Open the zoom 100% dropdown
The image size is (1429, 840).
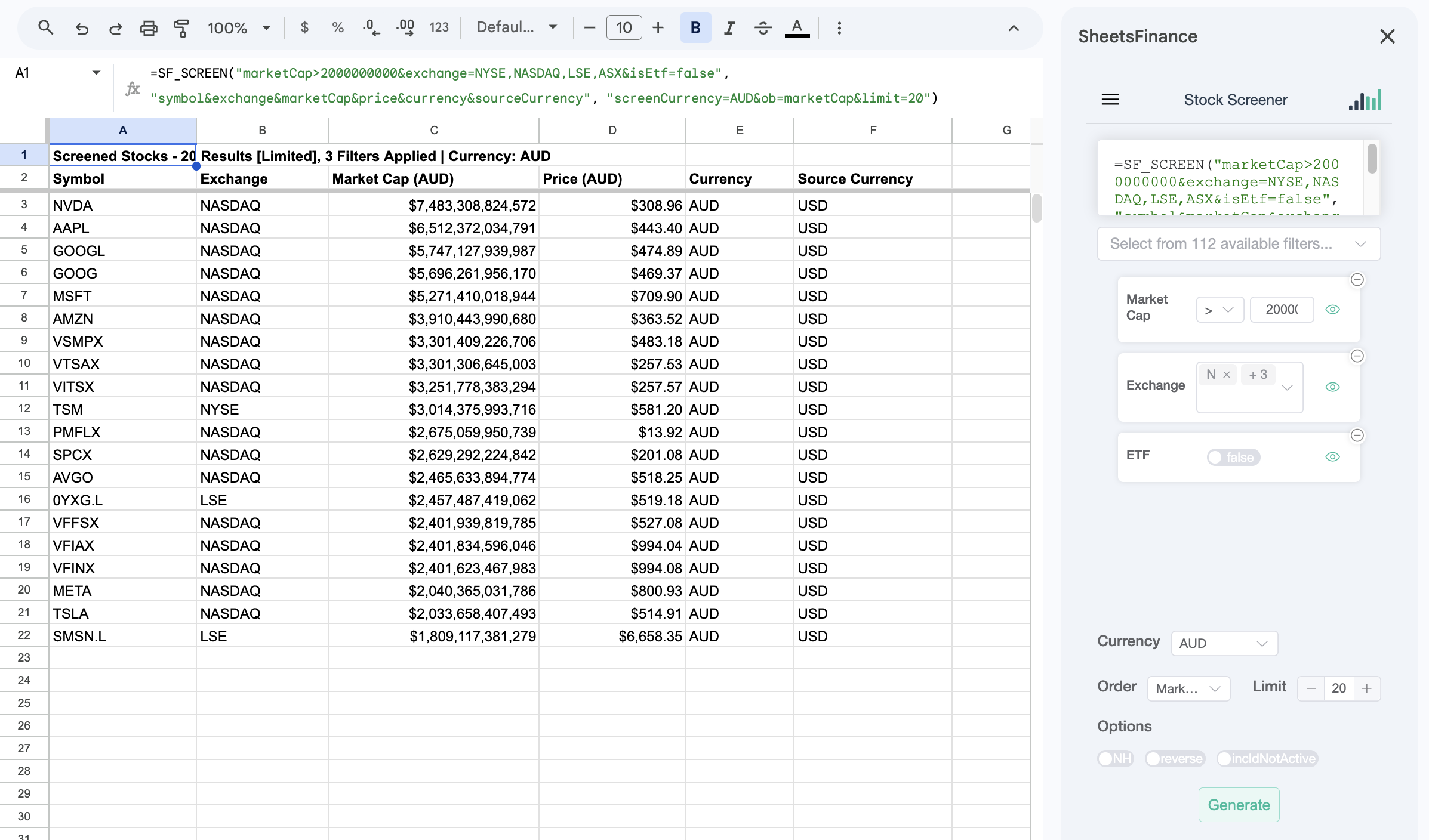coord(239,27)
